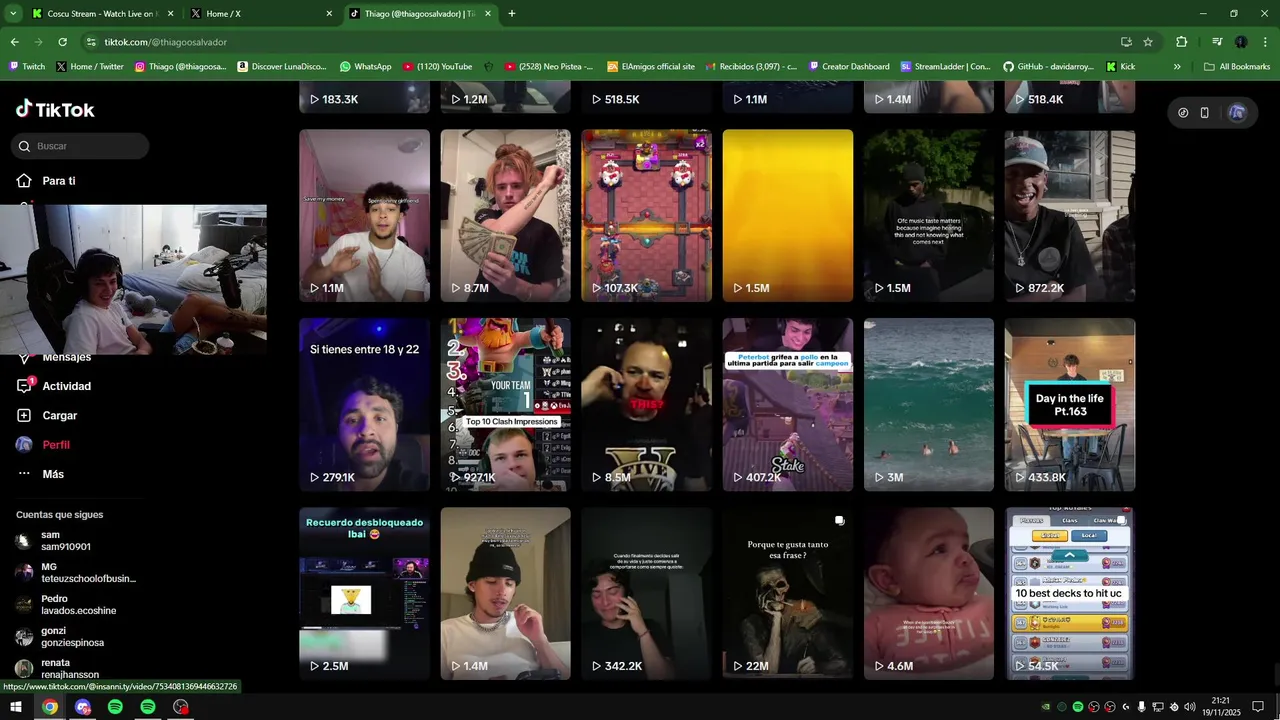Screen dimensions: 1280x720
Task: Open the Si tienes entre 18 y 22 video
Action: coord(364,404)
